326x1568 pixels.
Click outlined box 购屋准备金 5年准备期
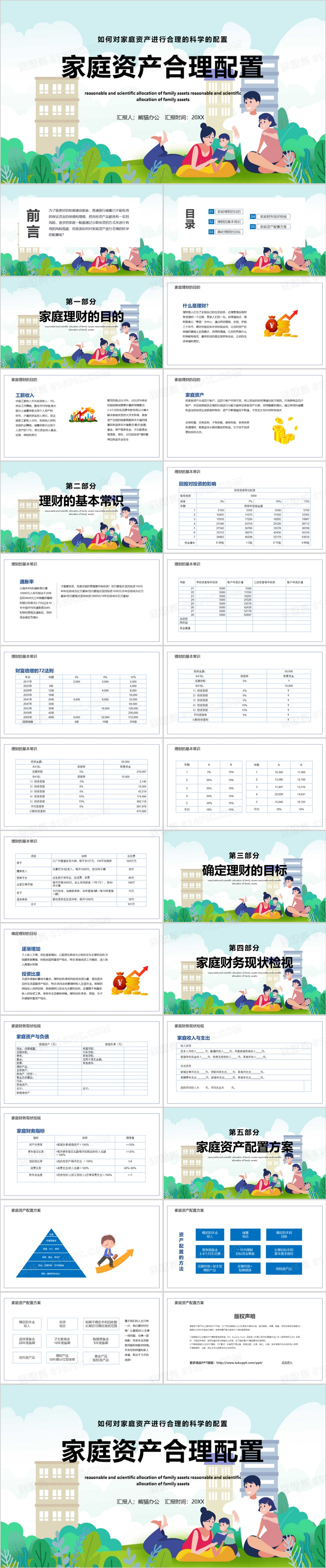tap(101, 1340)
